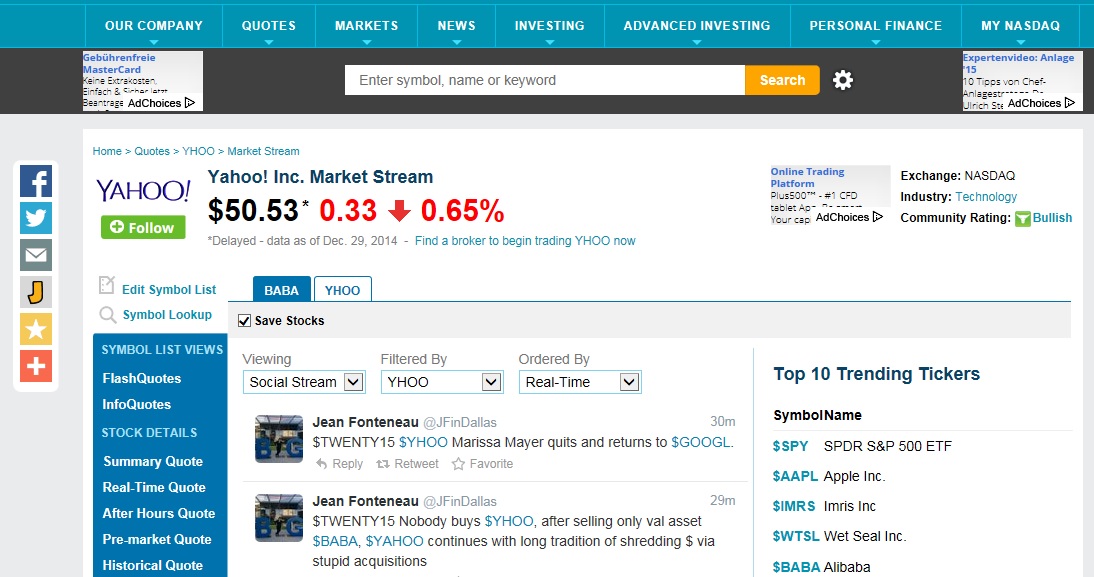This screenshot has width=1094, height=577.
Task: Go to Quotes breadcrumb link
Action: coord(152,151)
